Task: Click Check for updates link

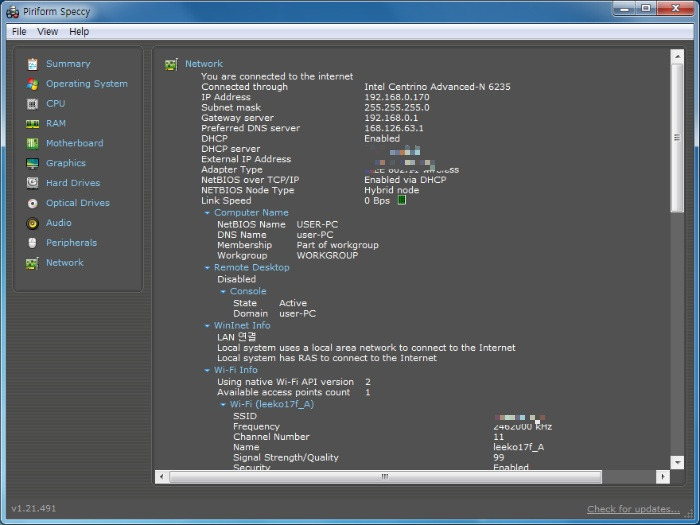Action: click(633, 509)
